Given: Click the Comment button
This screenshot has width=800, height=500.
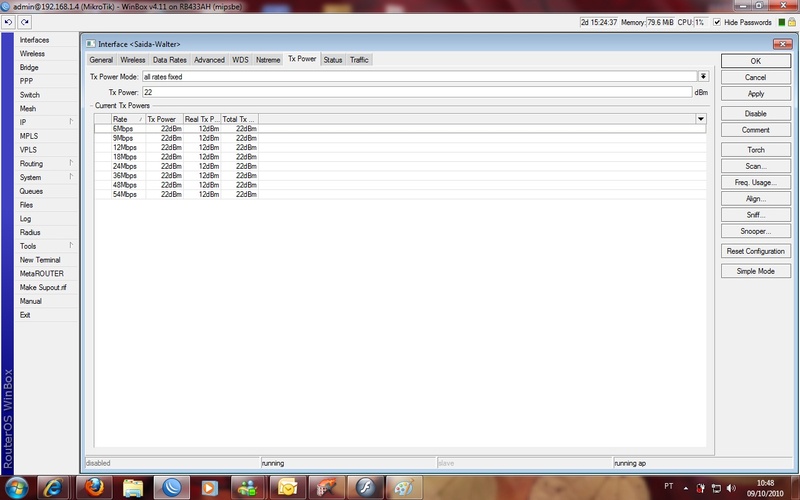Looking at the screenshot, I should 756,130.
